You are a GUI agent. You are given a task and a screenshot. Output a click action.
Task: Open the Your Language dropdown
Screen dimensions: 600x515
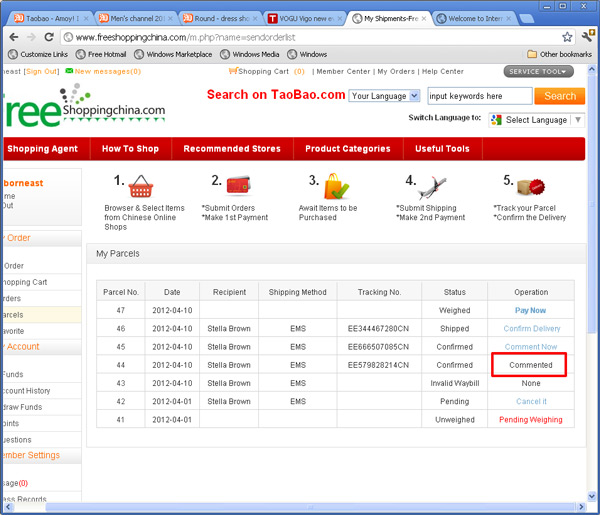coord(384,96)
